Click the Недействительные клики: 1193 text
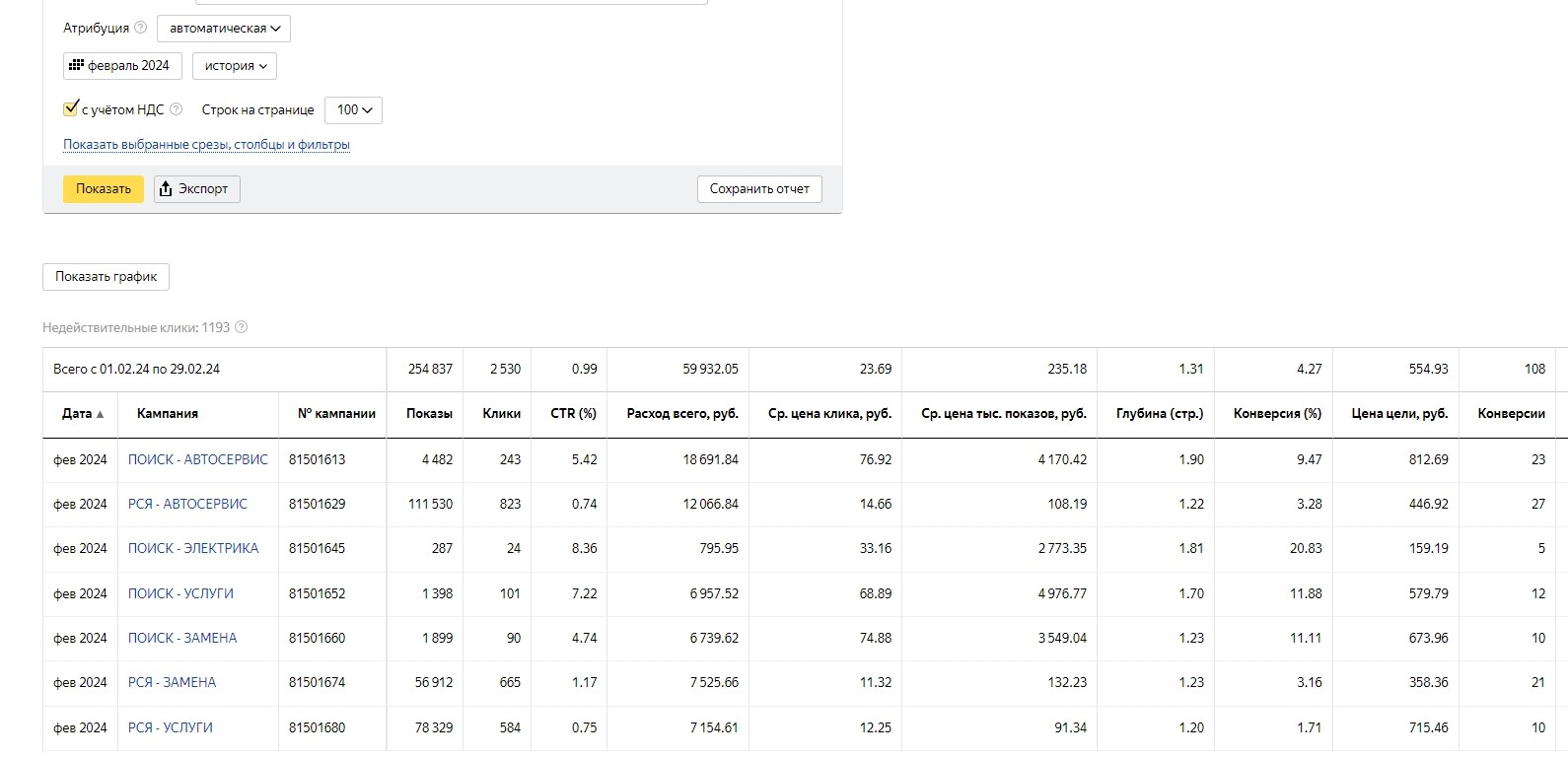The image size is (1568, 758). tap(136, 327)
